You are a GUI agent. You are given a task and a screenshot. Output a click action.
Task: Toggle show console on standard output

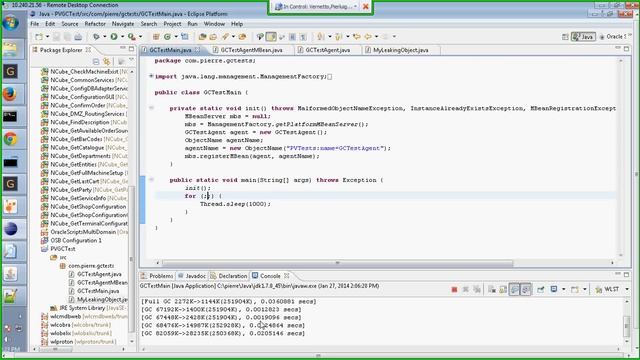[514, 289]
